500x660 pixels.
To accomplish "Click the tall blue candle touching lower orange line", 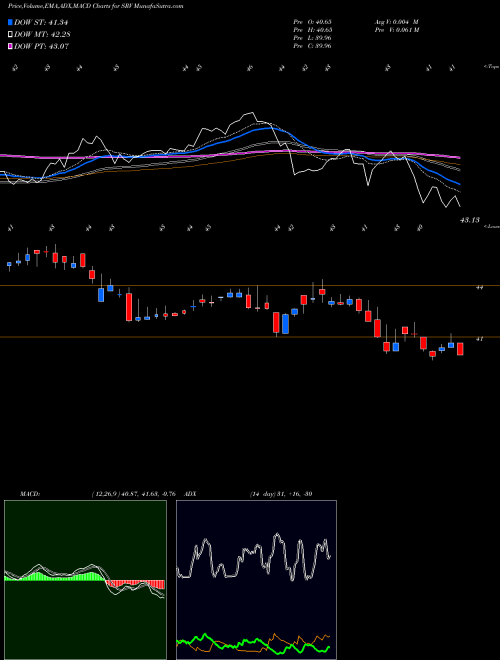I will point(285,324).
